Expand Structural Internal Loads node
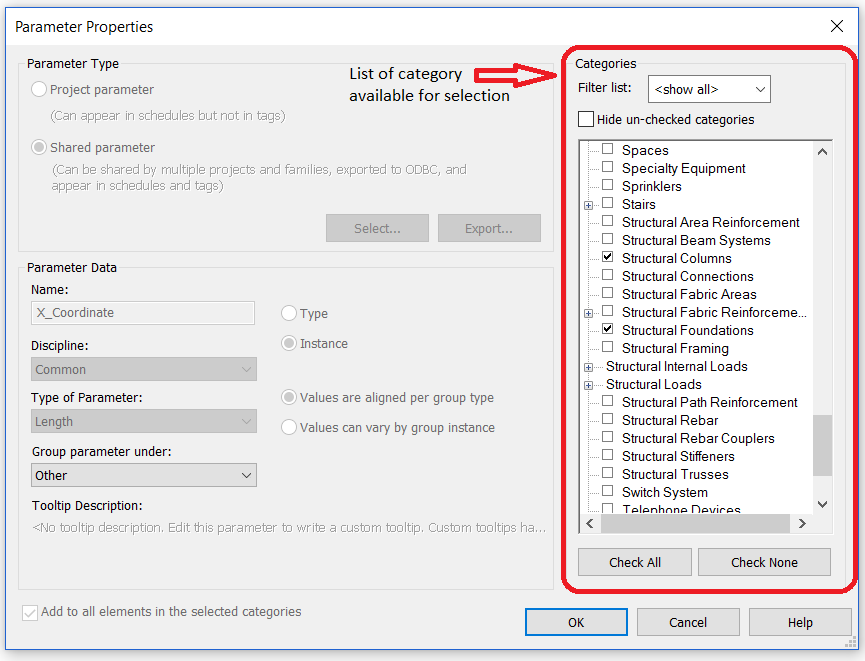Viewport: 865px width, 661px height. [589, 367]
